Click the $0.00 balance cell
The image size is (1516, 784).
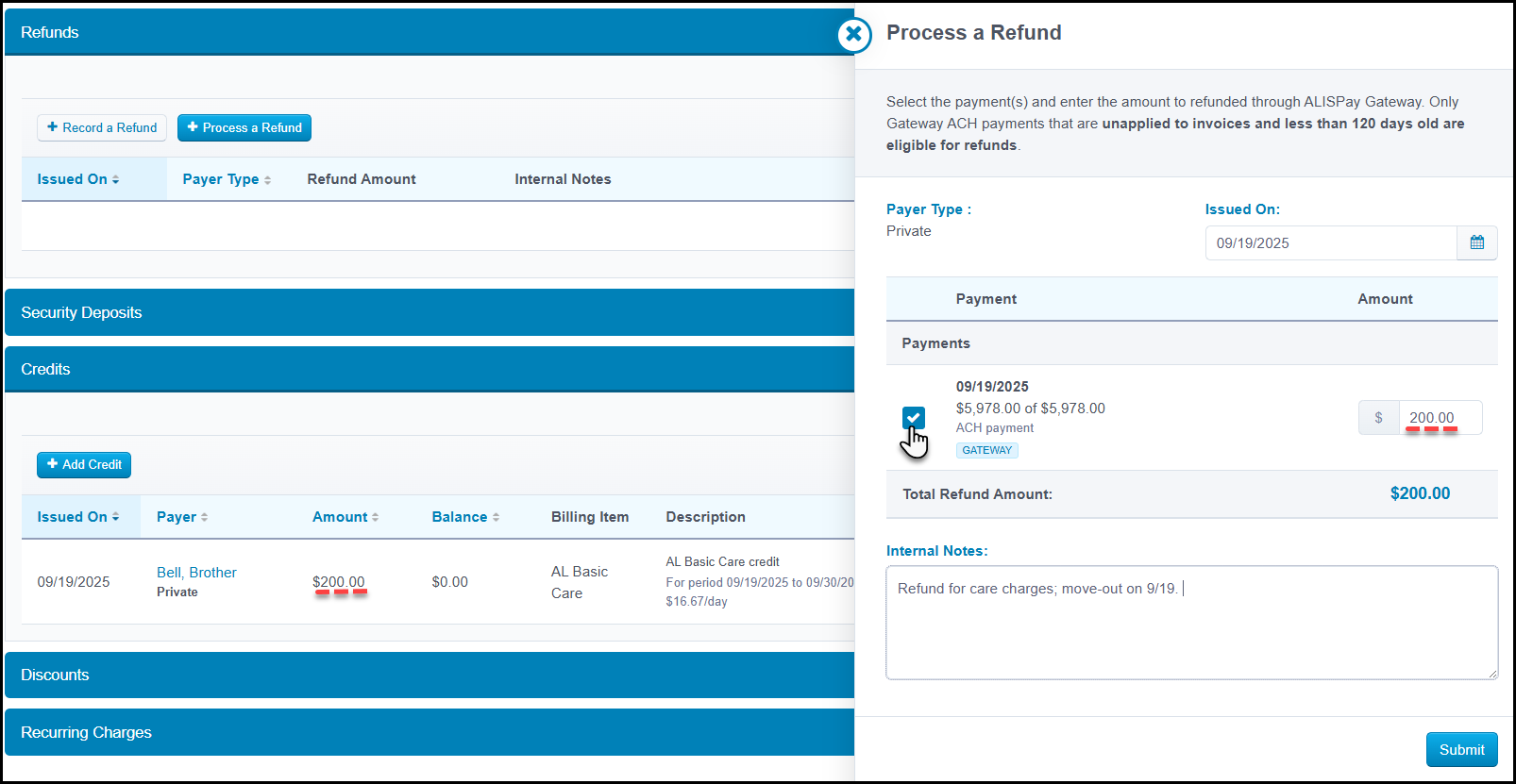tap(450, 582)
